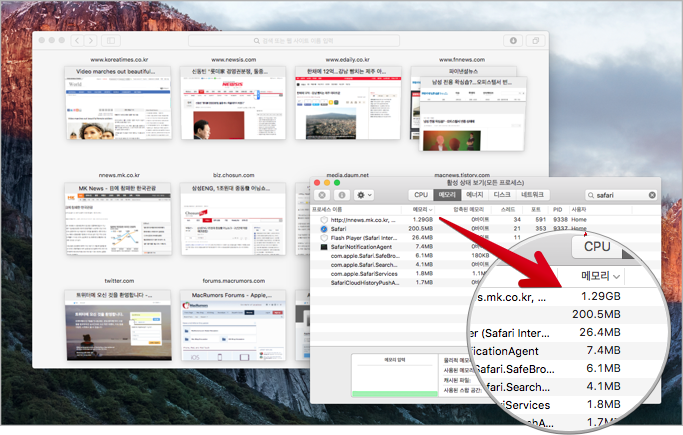Open the gear action menu

click(x=364, y=195)
